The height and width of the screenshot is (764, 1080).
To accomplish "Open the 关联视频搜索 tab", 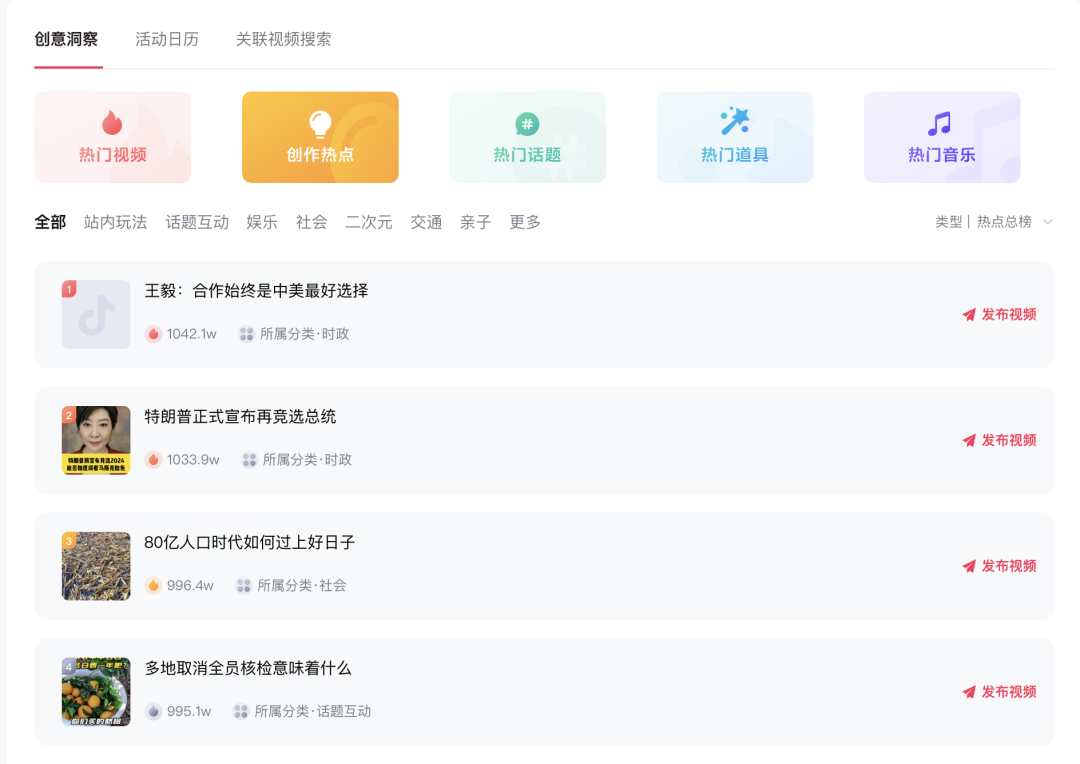I will tap(283, 38).
